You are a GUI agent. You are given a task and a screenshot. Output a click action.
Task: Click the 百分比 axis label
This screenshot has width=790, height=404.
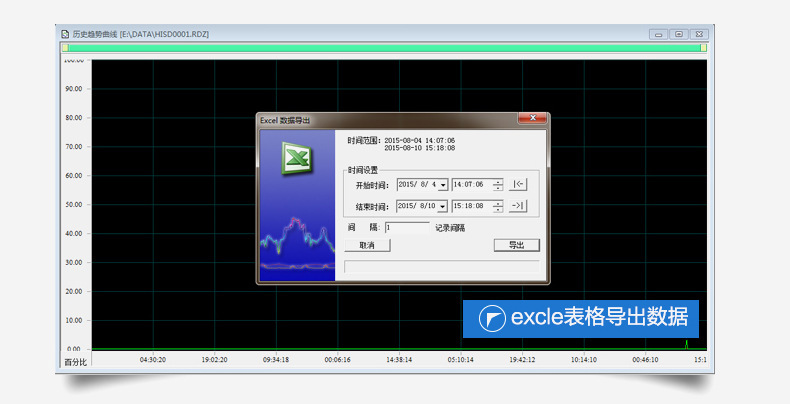coord(76,362)
